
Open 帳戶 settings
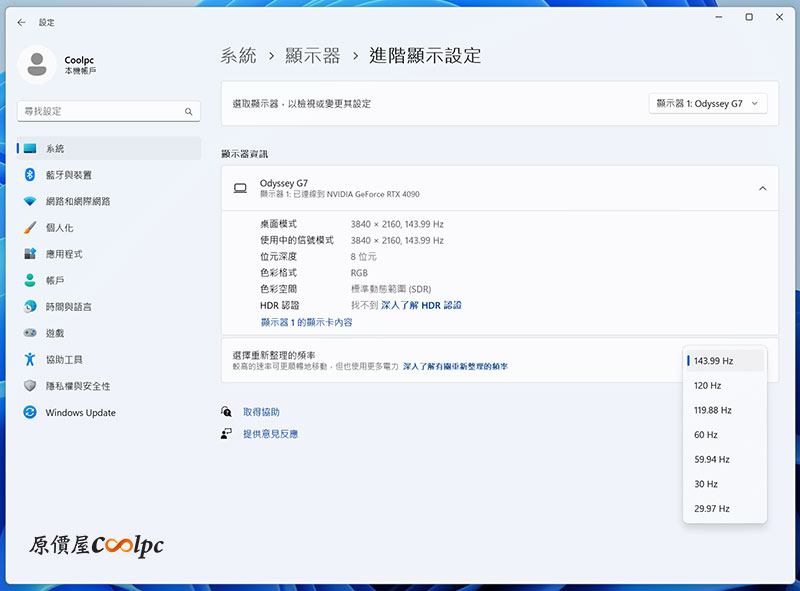pos(109,280)
